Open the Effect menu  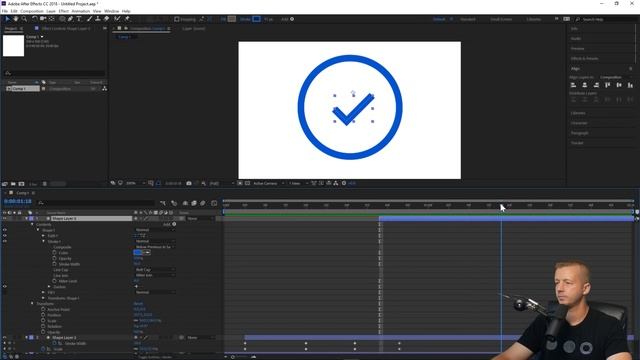(x=64, y=11)
